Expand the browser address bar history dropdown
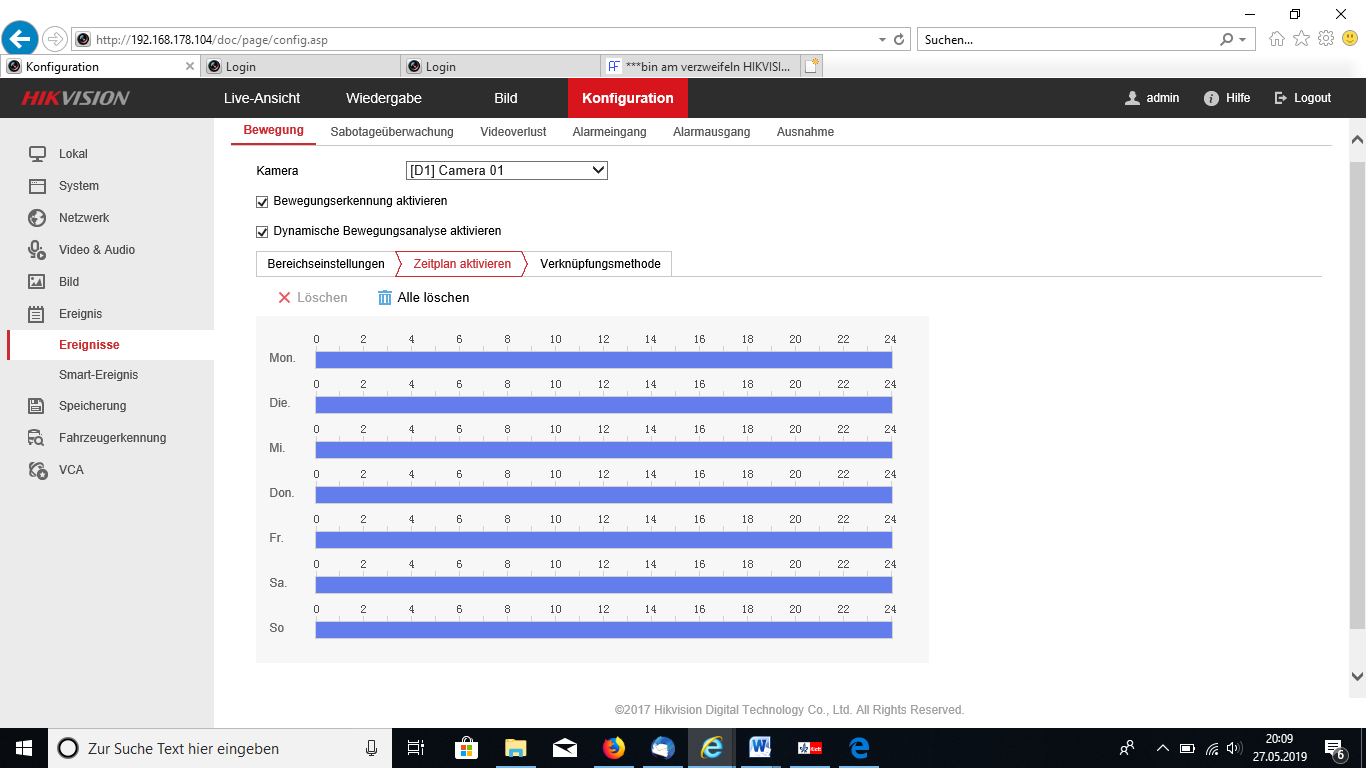This screenshot has width=1366, height=768. click(882, 40)
